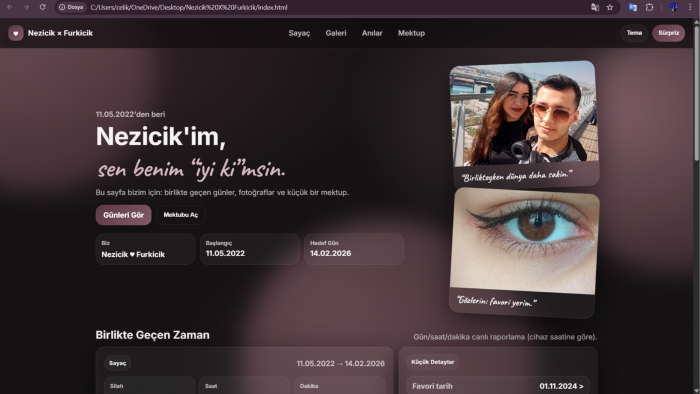700x394 pixels.
Task: Click the Nezicik'im, headline
Action: 161,136
